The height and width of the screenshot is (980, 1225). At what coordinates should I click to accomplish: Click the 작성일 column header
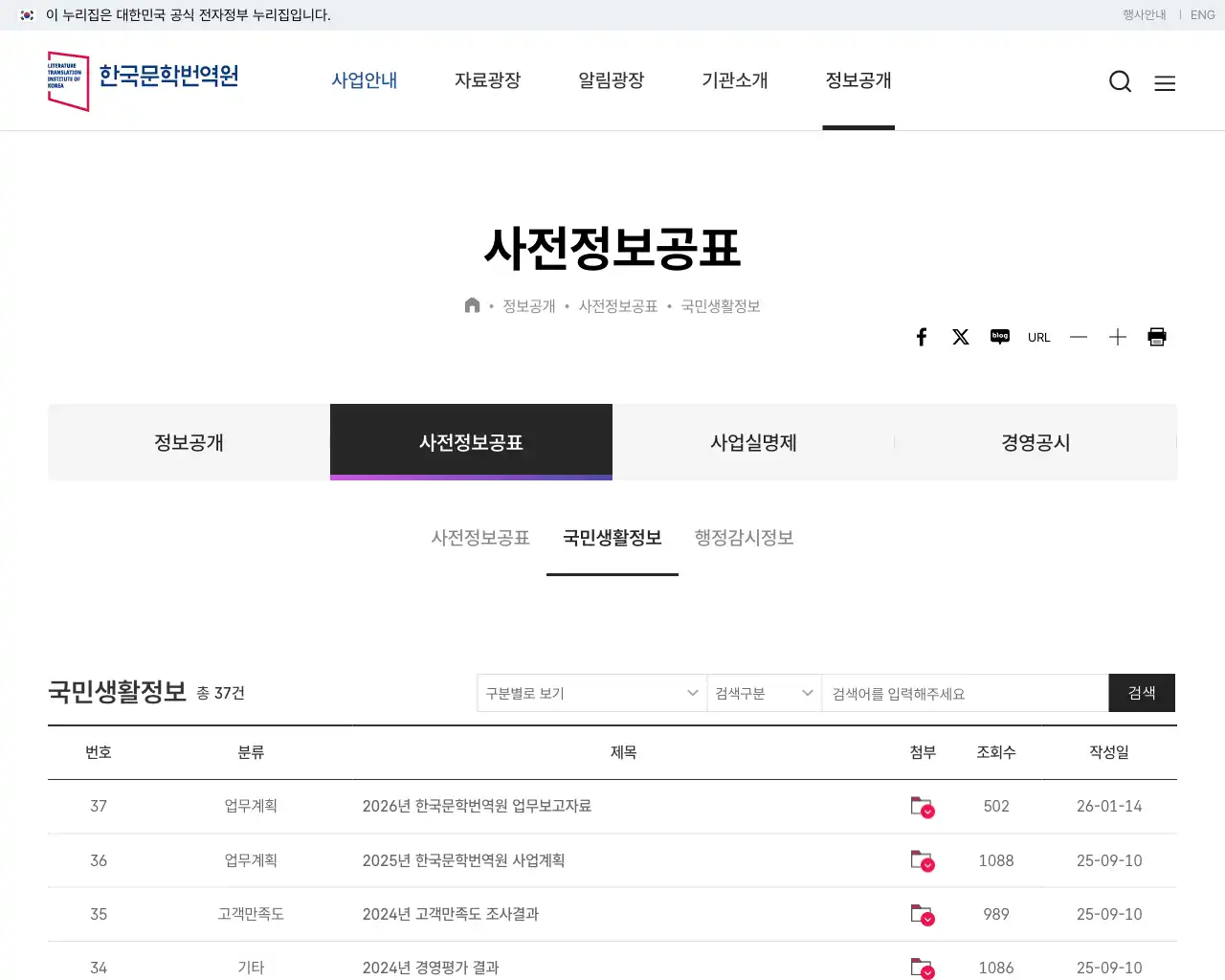coord(1109,752)
